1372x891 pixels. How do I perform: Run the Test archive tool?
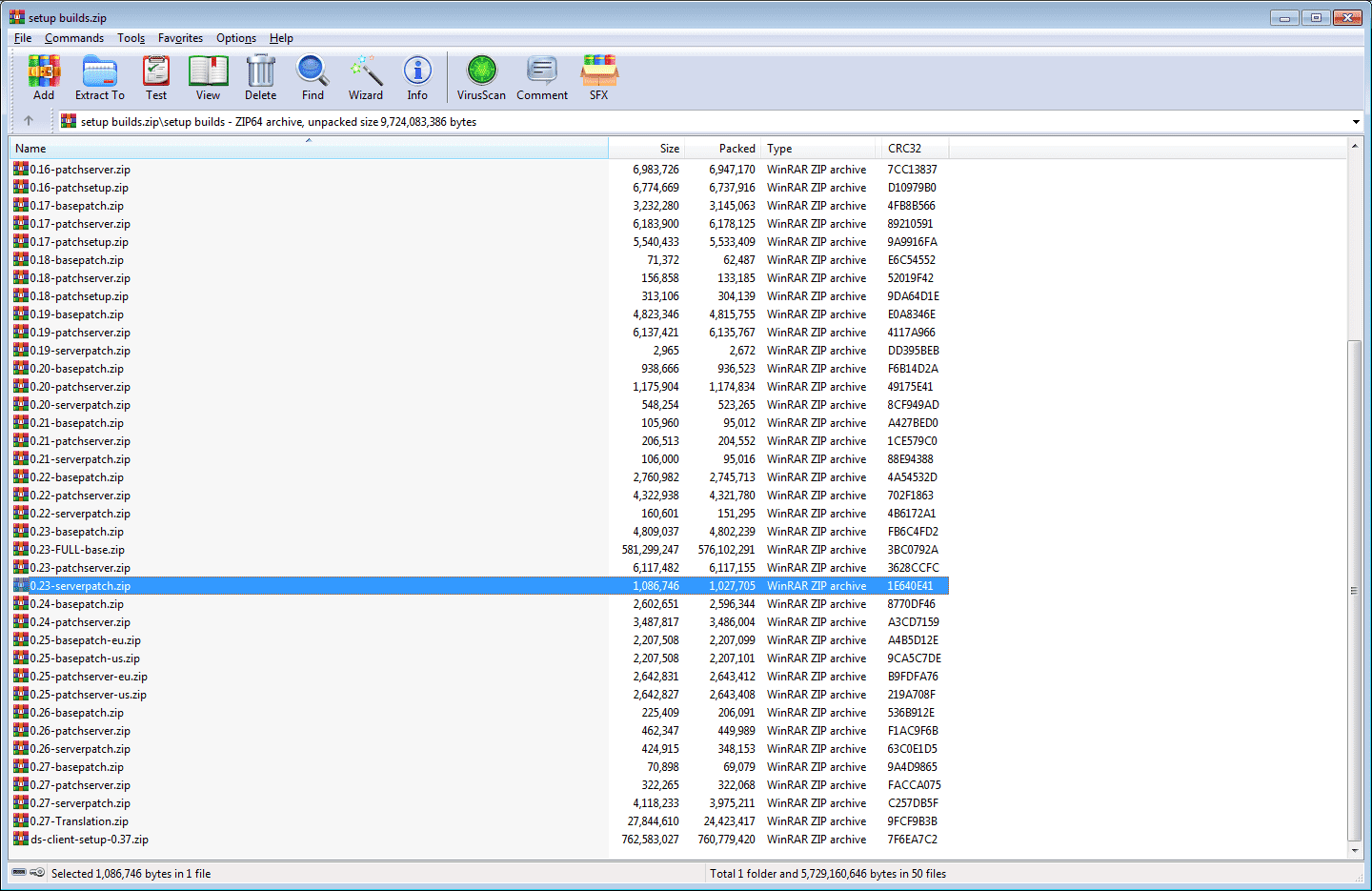pyautogui.click(x=156, y=77)
